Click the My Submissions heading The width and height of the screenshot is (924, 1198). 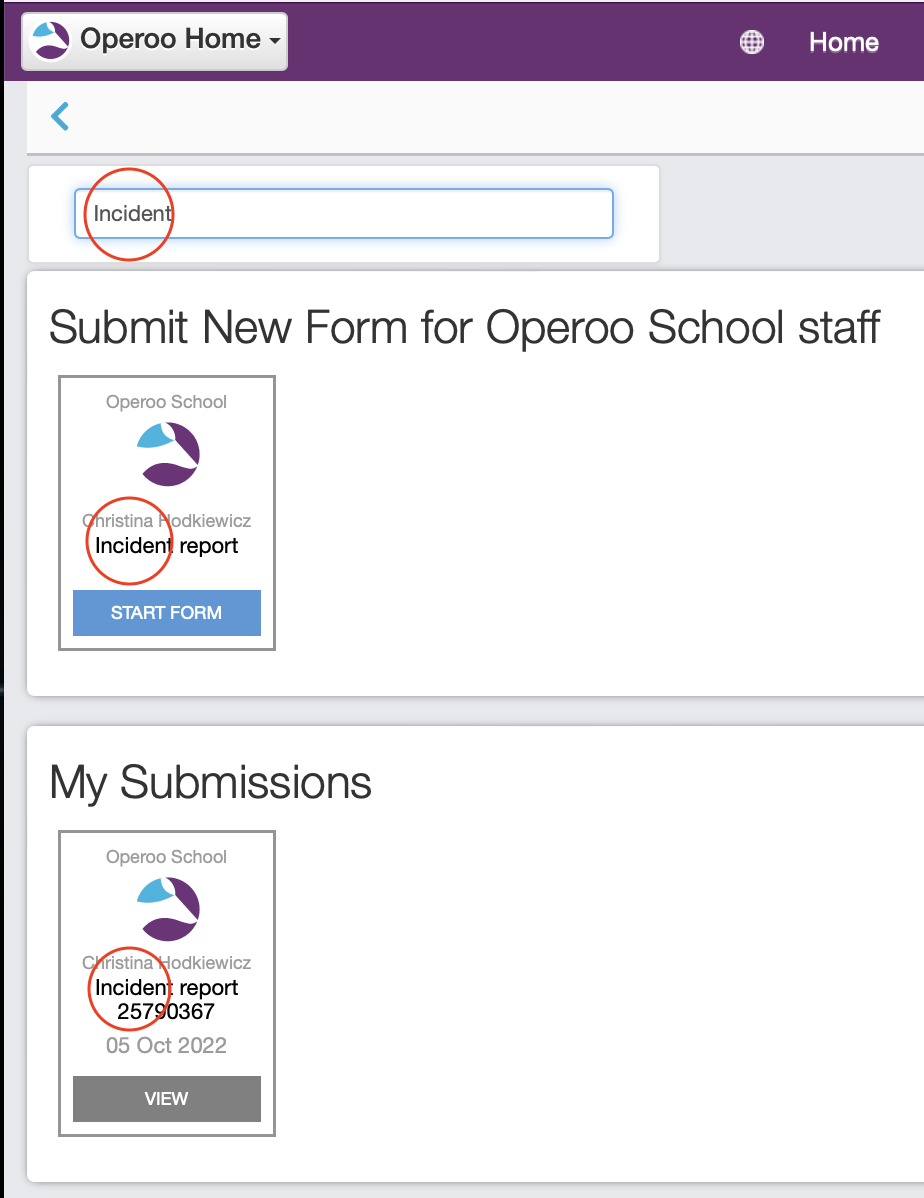coord(210,782)
